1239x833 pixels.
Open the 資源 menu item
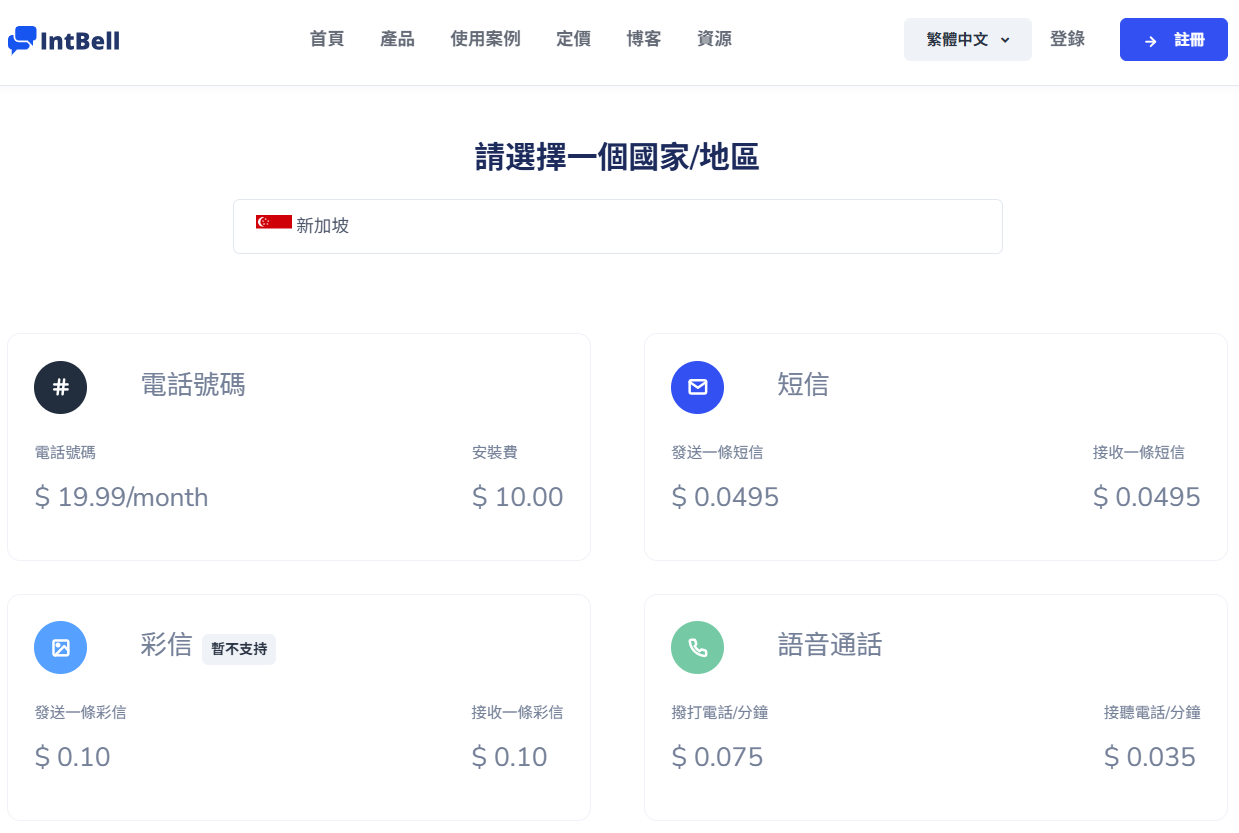click(x=714, y=39)
